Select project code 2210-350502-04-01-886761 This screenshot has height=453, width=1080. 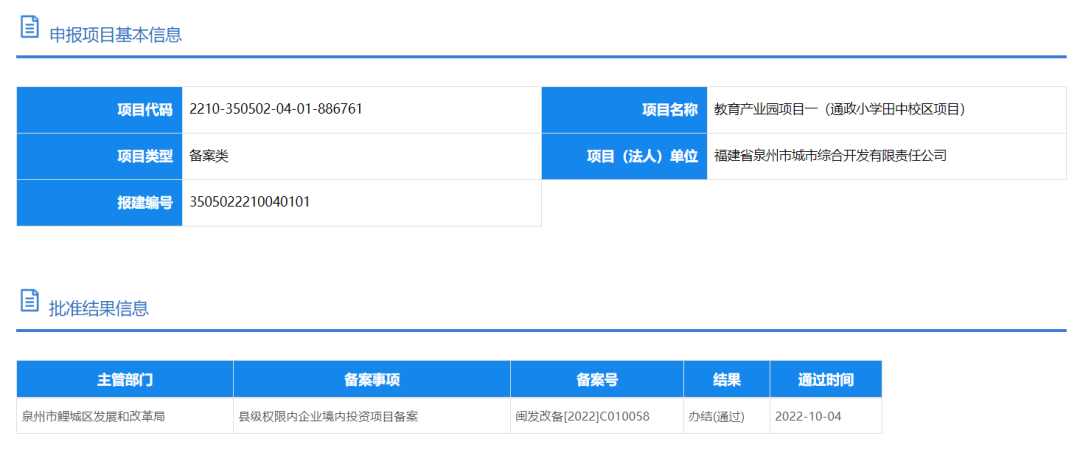pos(276,109)
